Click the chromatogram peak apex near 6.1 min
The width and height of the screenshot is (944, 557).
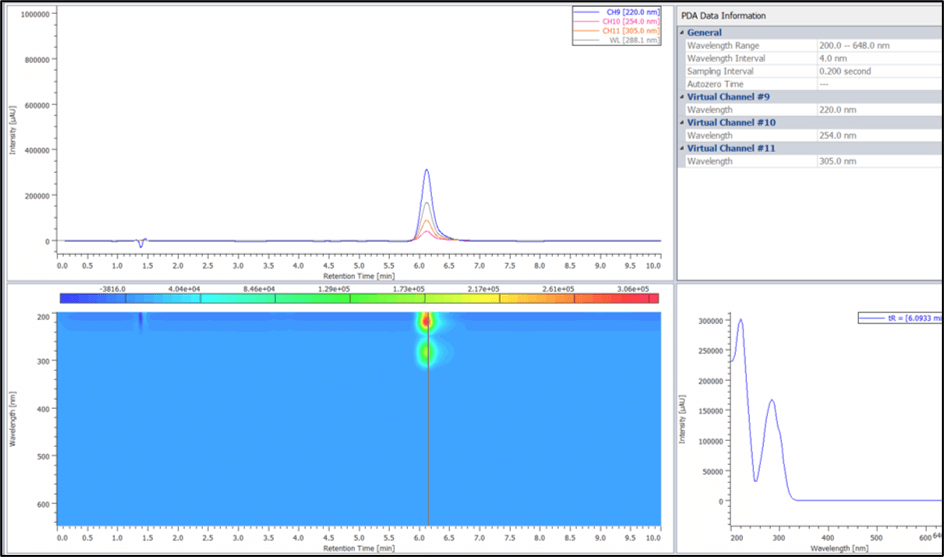[x=427, y=170]
